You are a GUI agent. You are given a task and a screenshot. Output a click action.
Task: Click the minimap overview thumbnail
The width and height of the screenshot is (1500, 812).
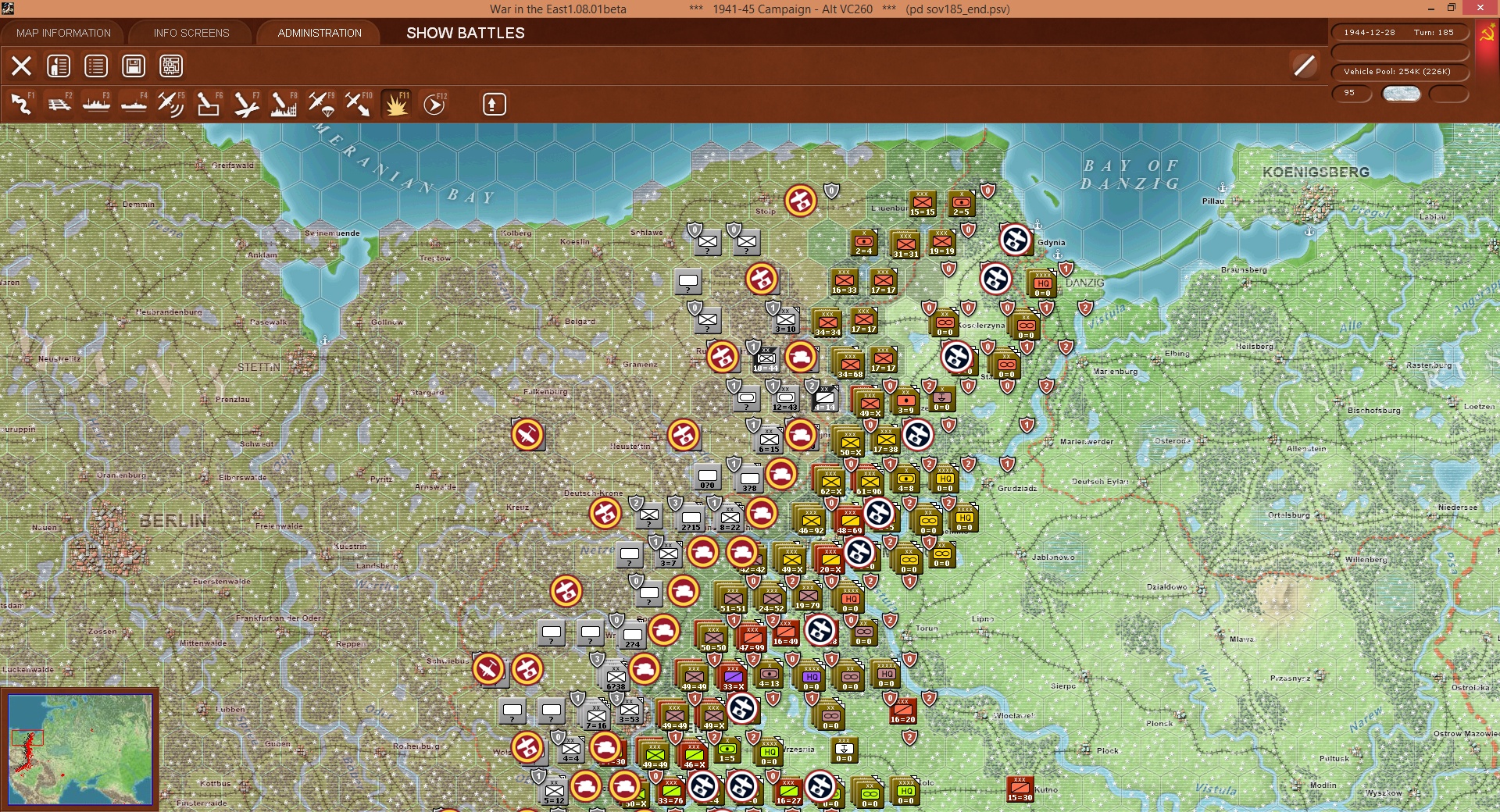80,750
